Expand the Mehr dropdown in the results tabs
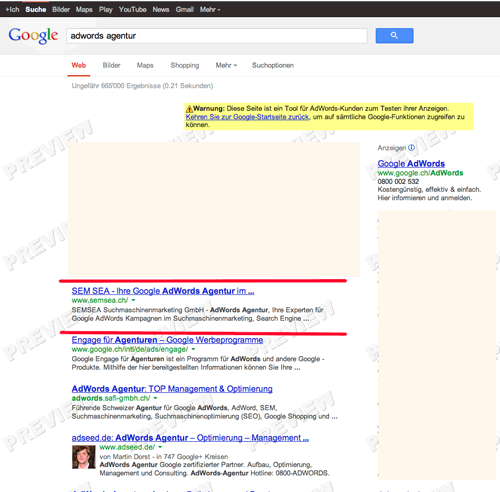Screen dimensions: 500x492 (226, 65)
